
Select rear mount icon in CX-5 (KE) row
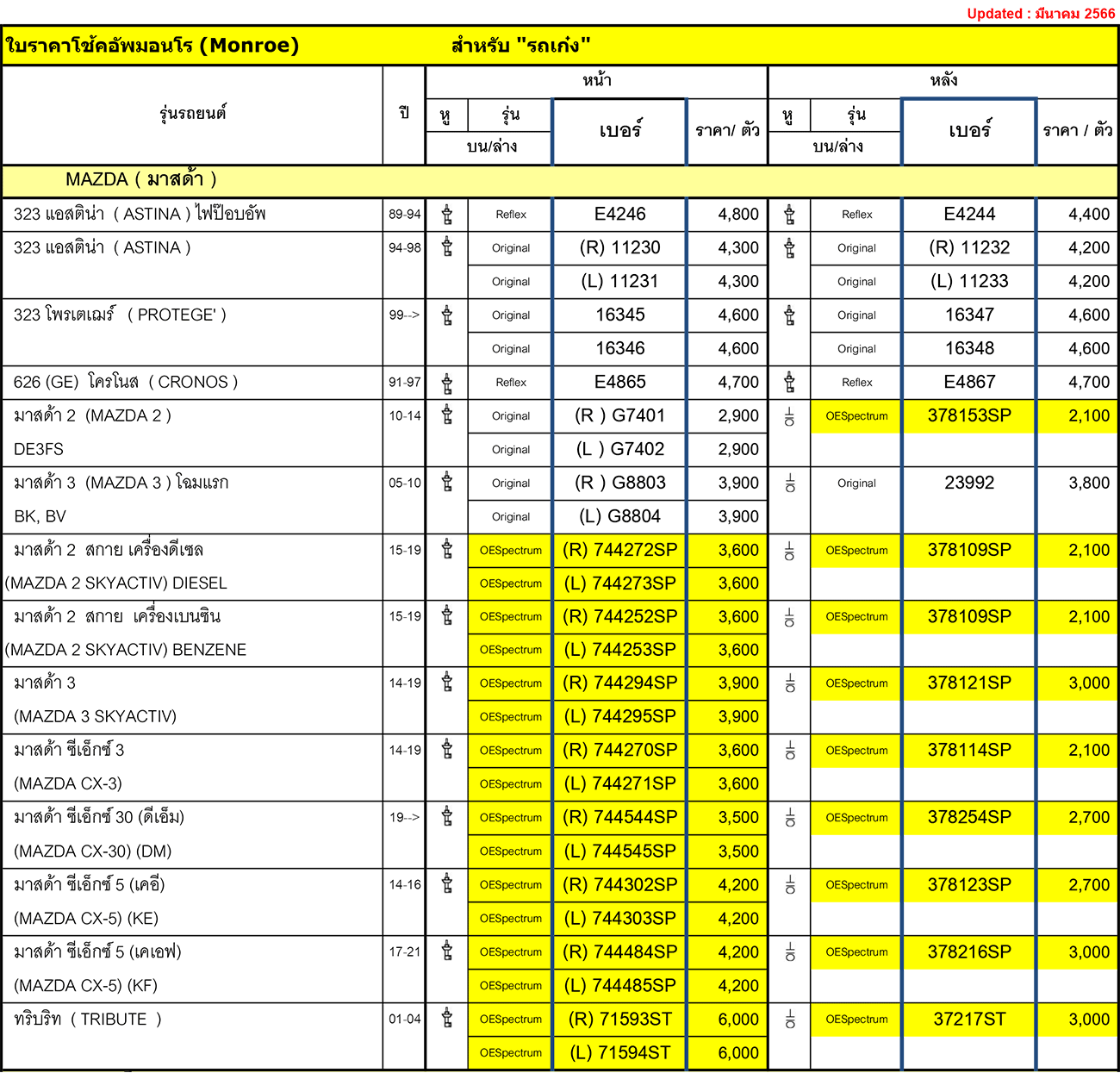click(789, 887)
